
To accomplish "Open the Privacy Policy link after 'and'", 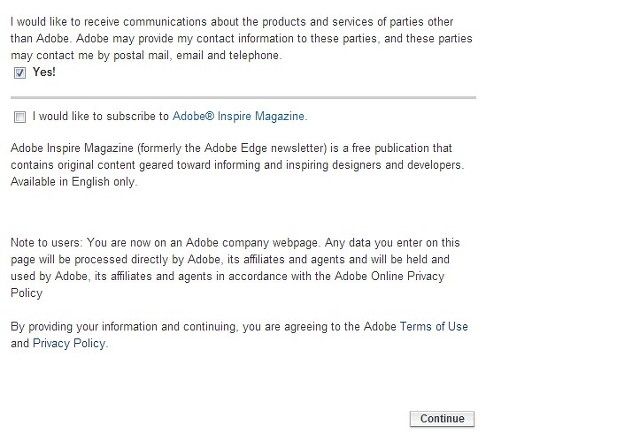I will pyautogui.click(x=70, y=344).
